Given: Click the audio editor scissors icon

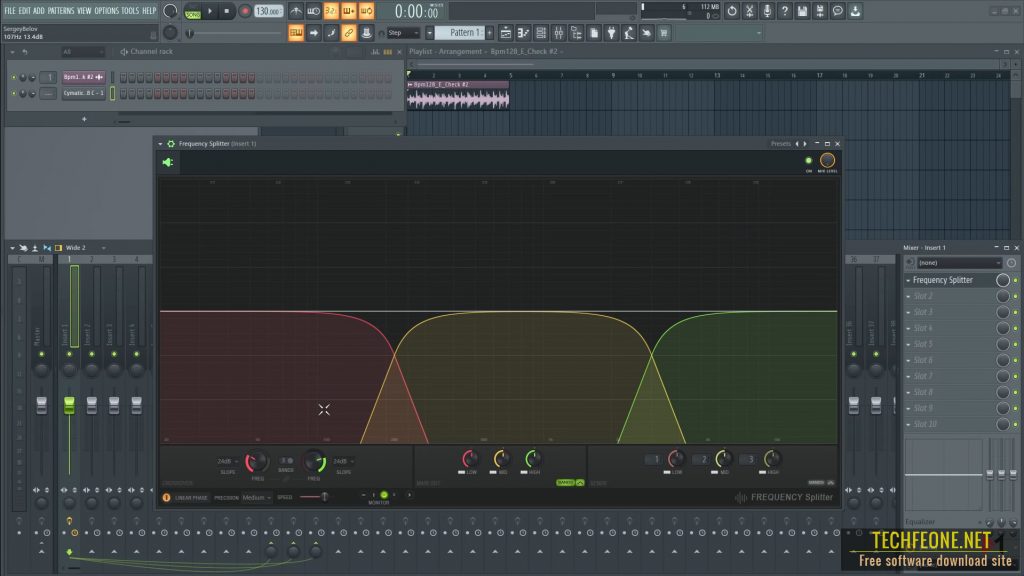Looking at the screenshot, I should (x=750, y=11).
